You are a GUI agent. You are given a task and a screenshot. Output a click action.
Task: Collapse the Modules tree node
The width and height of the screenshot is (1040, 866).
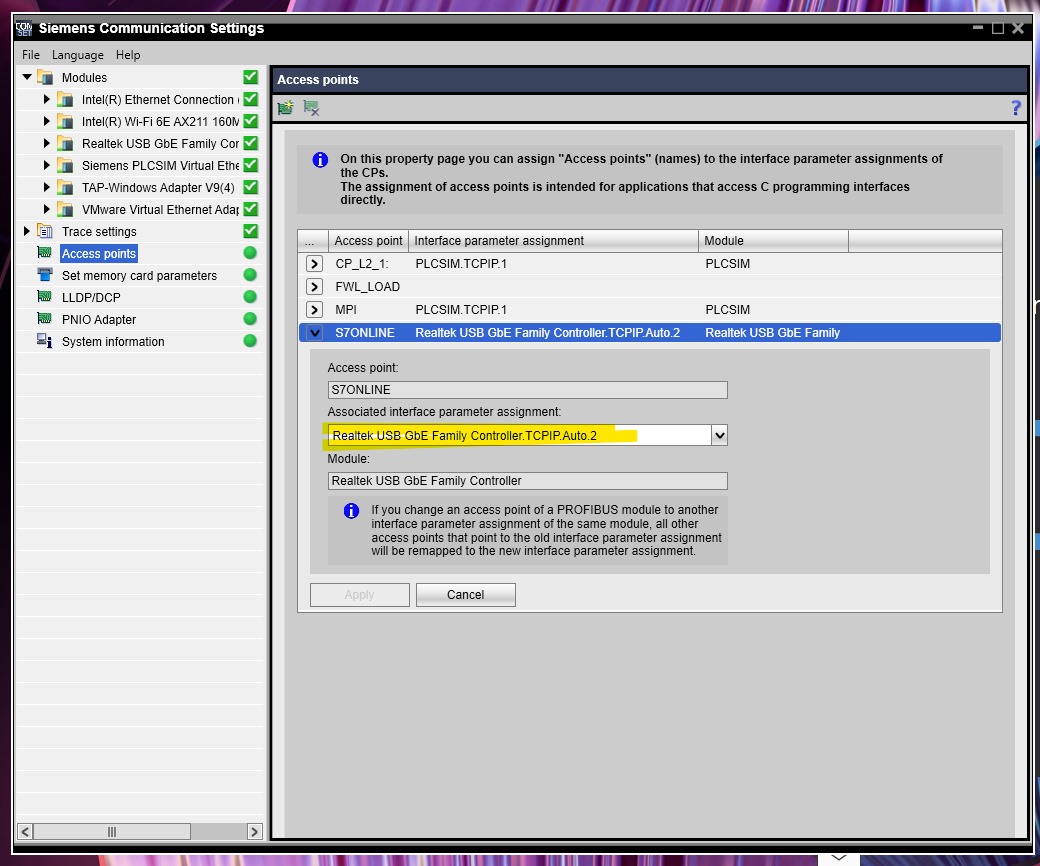27,77
